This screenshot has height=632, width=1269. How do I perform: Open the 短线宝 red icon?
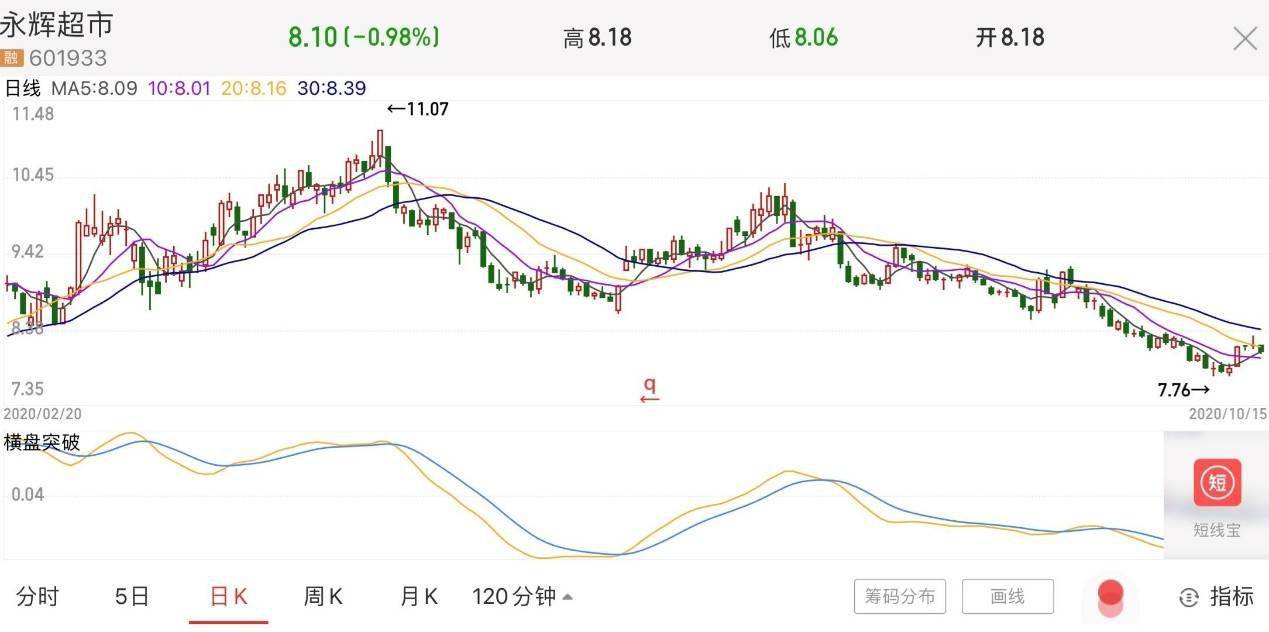click(1217, 483)
